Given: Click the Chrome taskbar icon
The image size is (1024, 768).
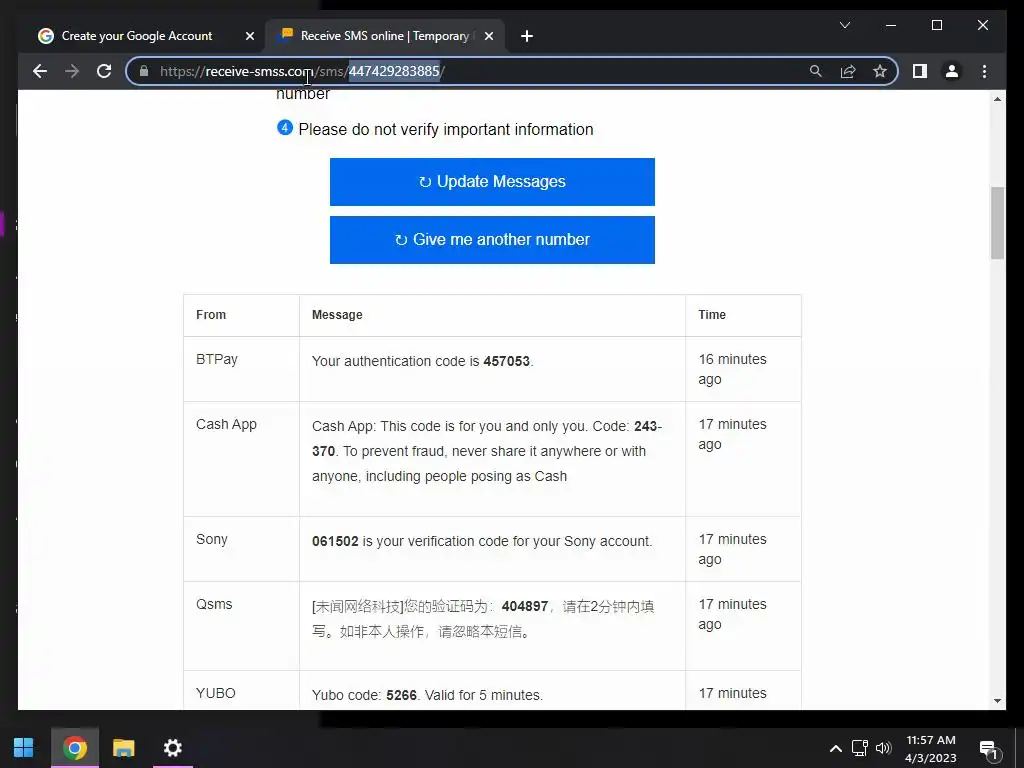Looking at the screenshot, I should [74, 747].
